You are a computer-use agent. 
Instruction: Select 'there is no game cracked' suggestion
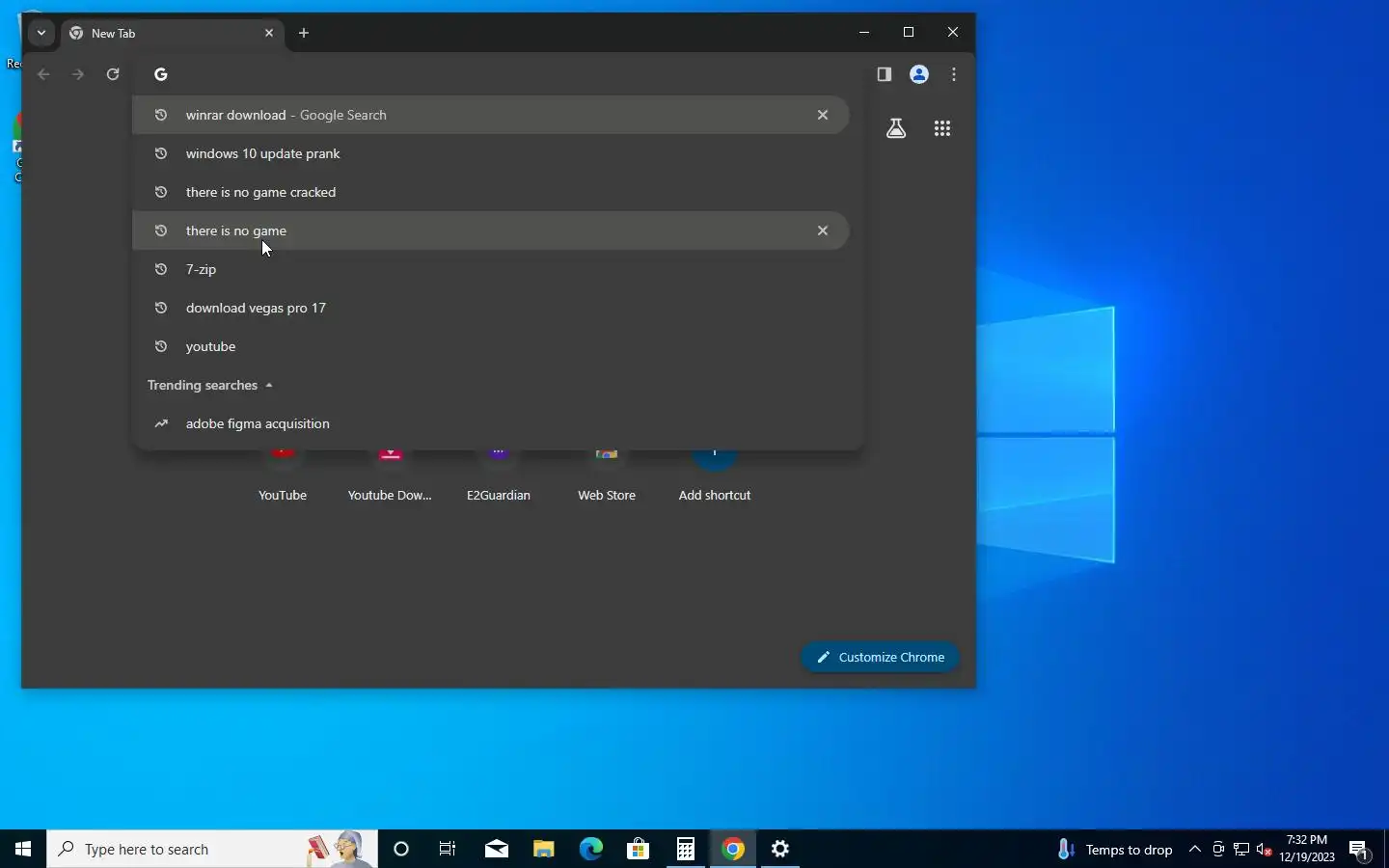pos(490,192)
